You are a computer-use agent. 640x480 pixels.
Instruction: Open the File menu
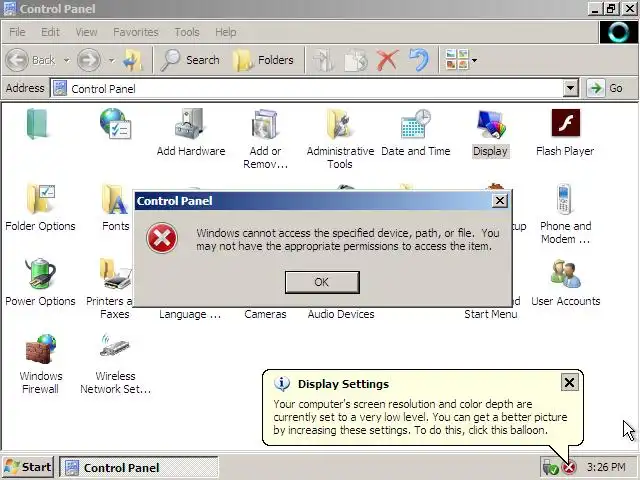(17, 32)
